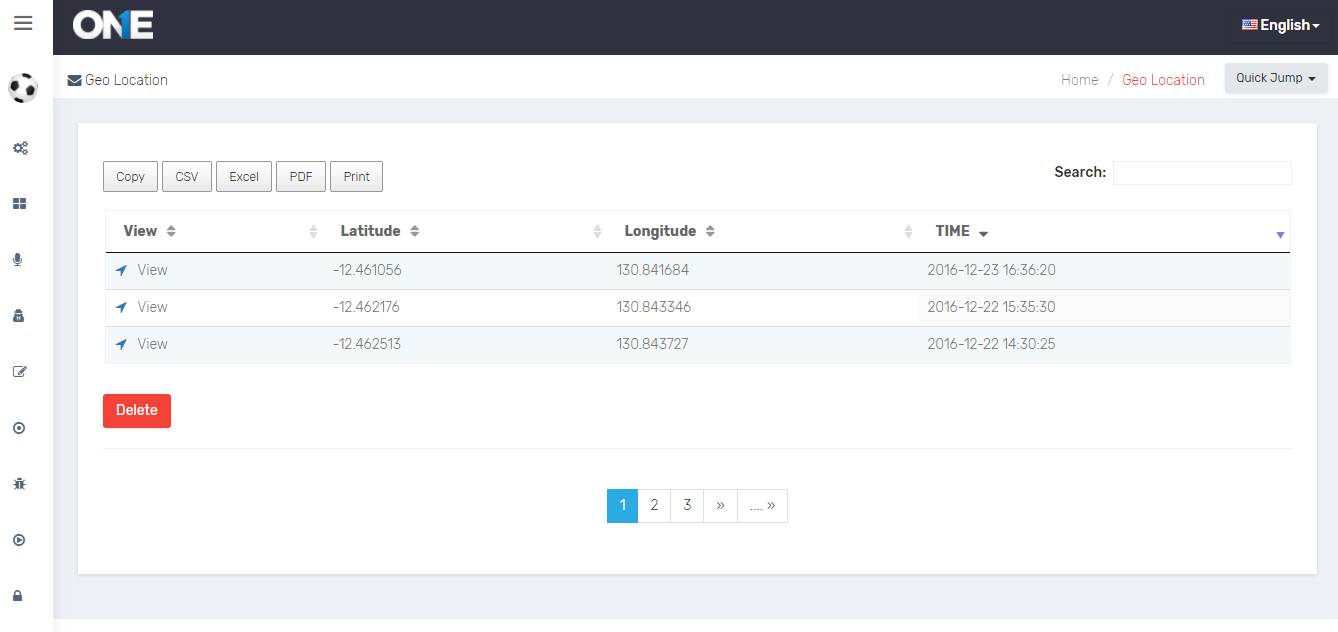Open the dashboard grid sidebar icon
Screen dimensions: 1338x632
(19, 204)
